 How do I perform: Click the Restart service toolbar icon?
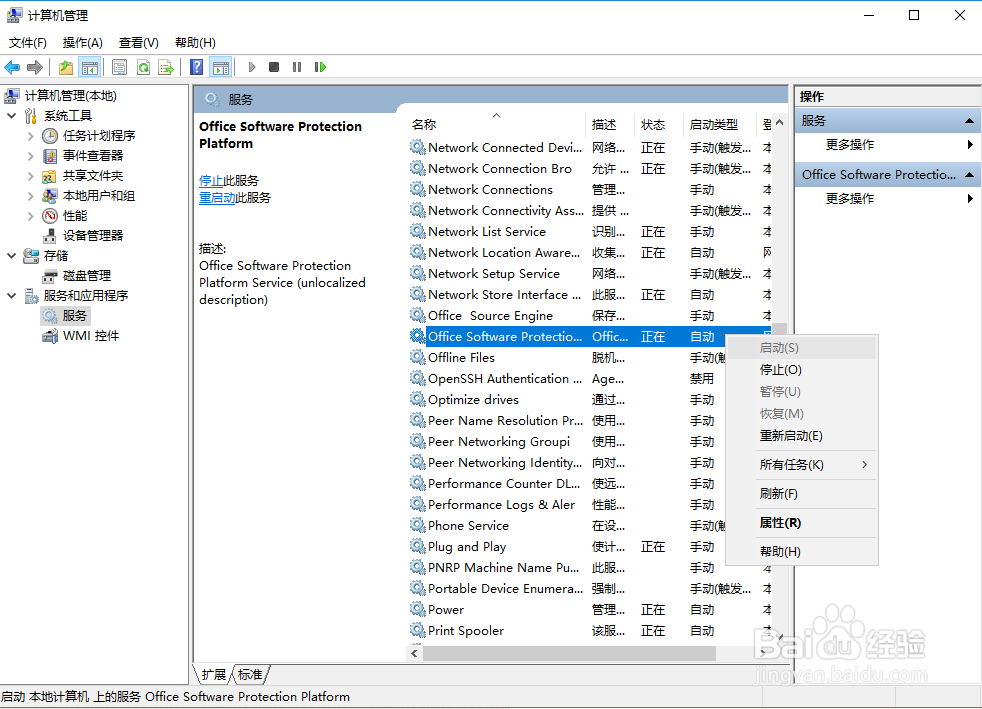[320, 67]
